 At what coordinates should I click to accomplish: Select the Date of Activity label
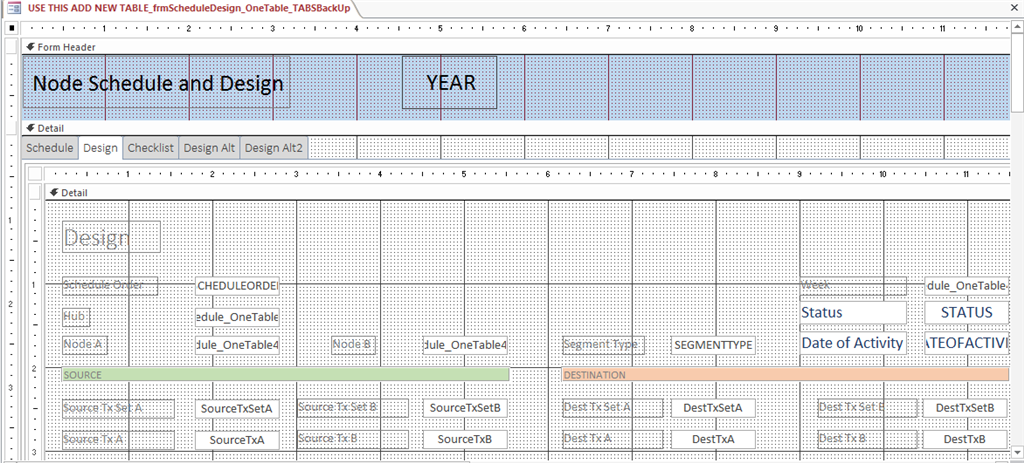[x=852, y=343]
